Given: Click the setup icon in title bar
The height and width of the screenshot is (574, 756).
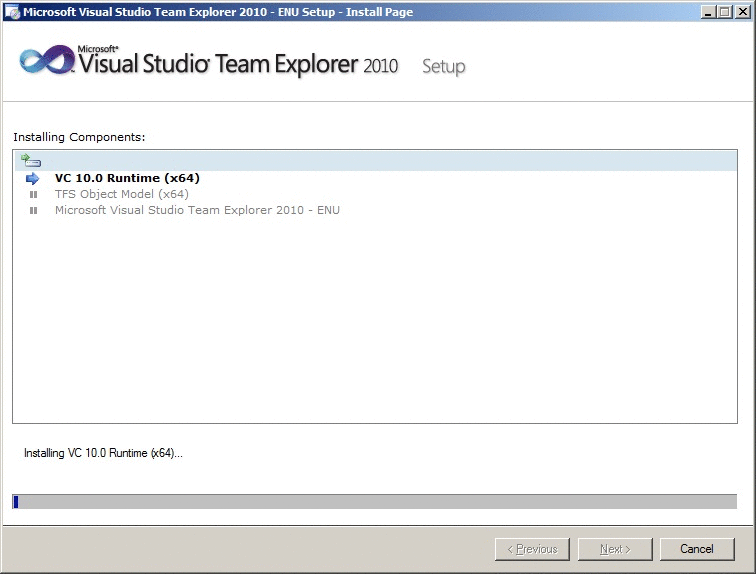Looking at the screenshot, I should click(x=12, y=12).
